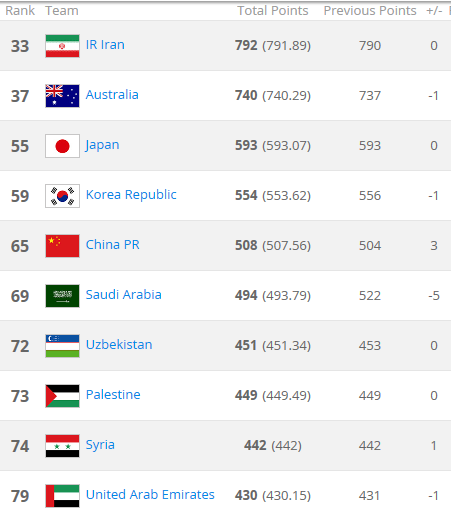Open the Uzbekistan team link
The width and height of the screenshot is (451, 517).
pyautogui.click(x=119, y=345)
